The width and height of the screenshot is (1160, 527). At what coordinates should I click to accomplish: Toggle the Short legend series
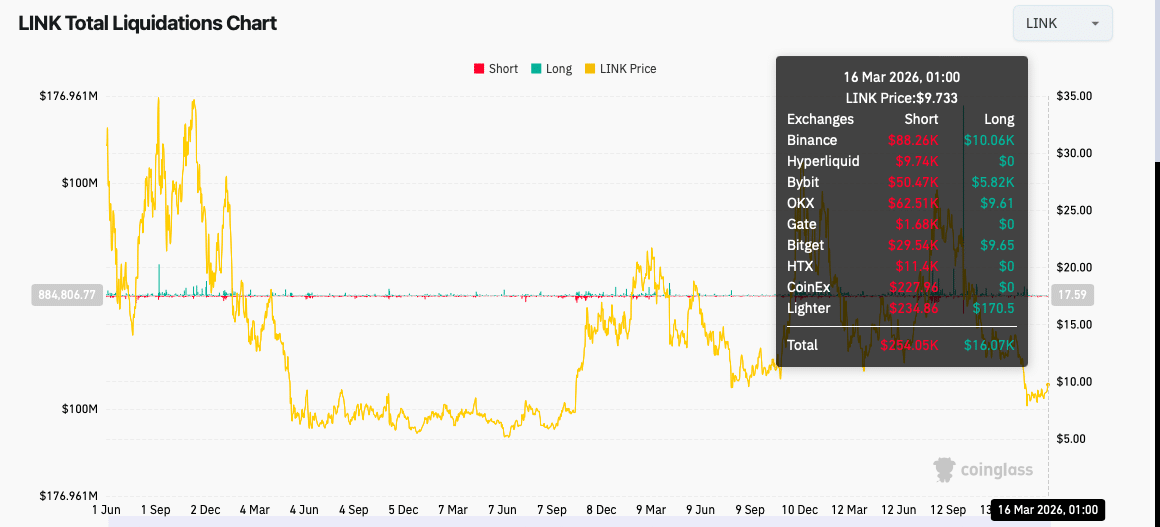(x=496, y=69)
